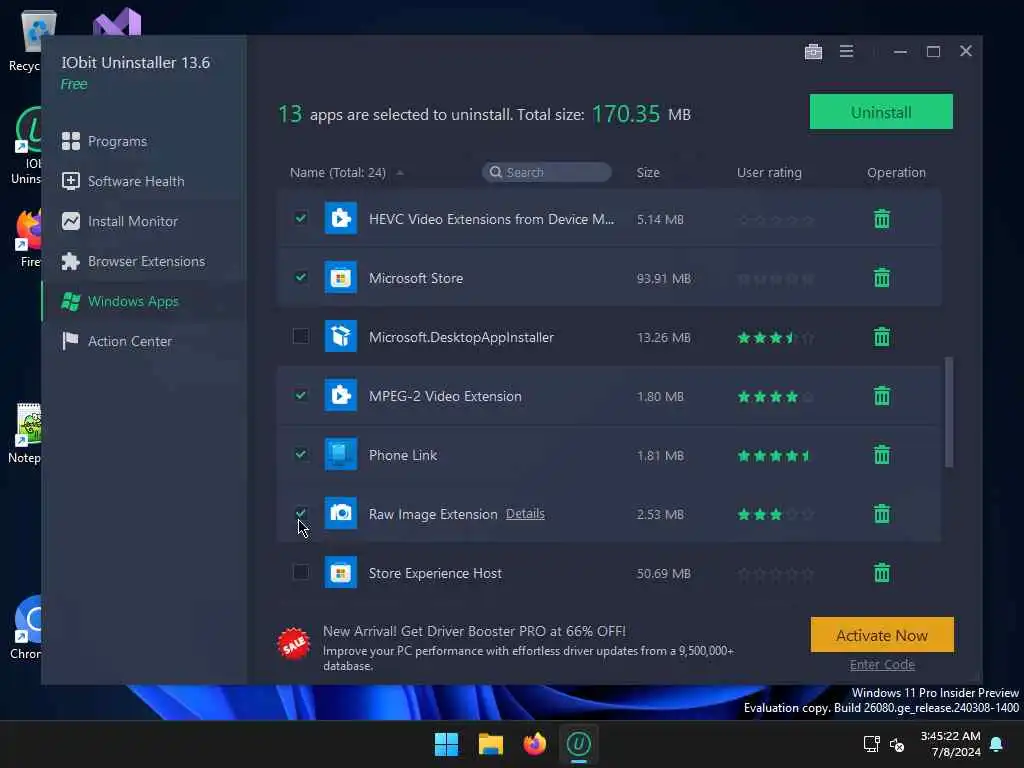Click the Activate Now button
The height and width of the screenshot is (768, 1024).
coord(882,635)
